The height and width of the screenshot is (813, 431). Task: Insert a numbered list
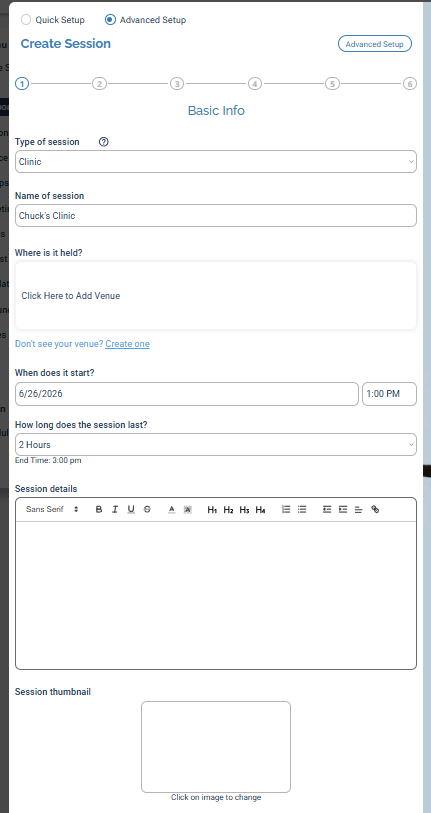[x=286, y=510]
